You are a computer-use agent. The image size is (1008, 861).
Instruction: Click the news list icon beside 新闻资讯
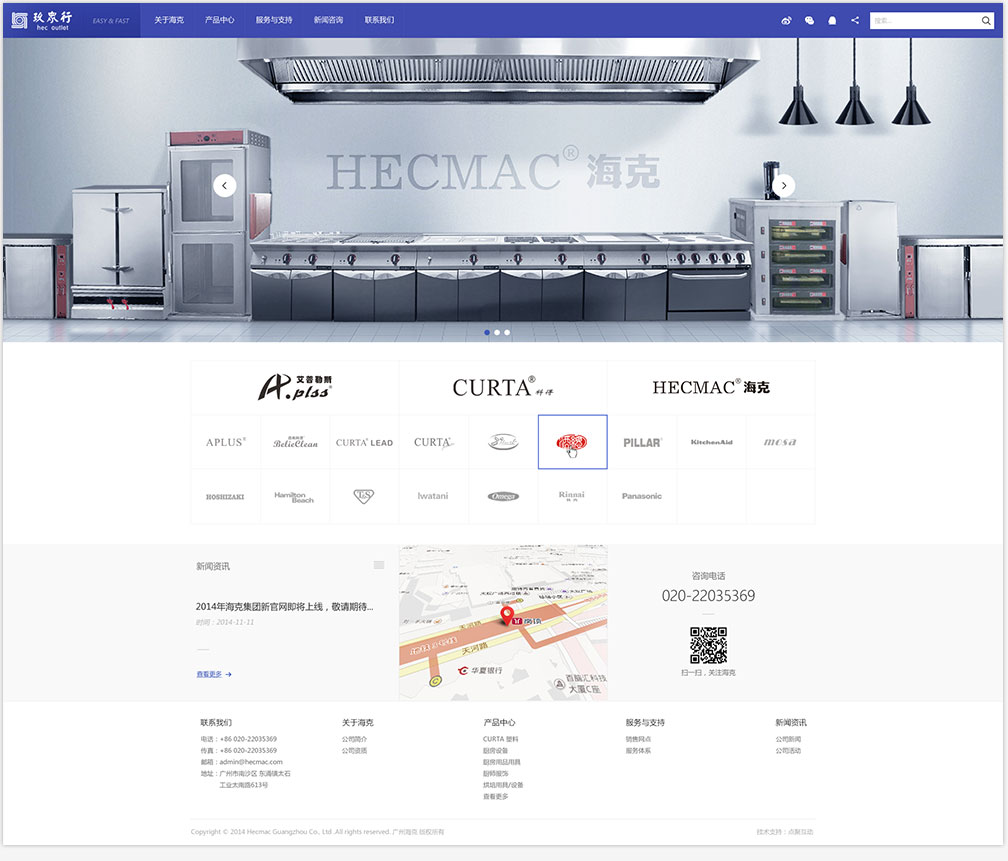(x=379, y=565)
